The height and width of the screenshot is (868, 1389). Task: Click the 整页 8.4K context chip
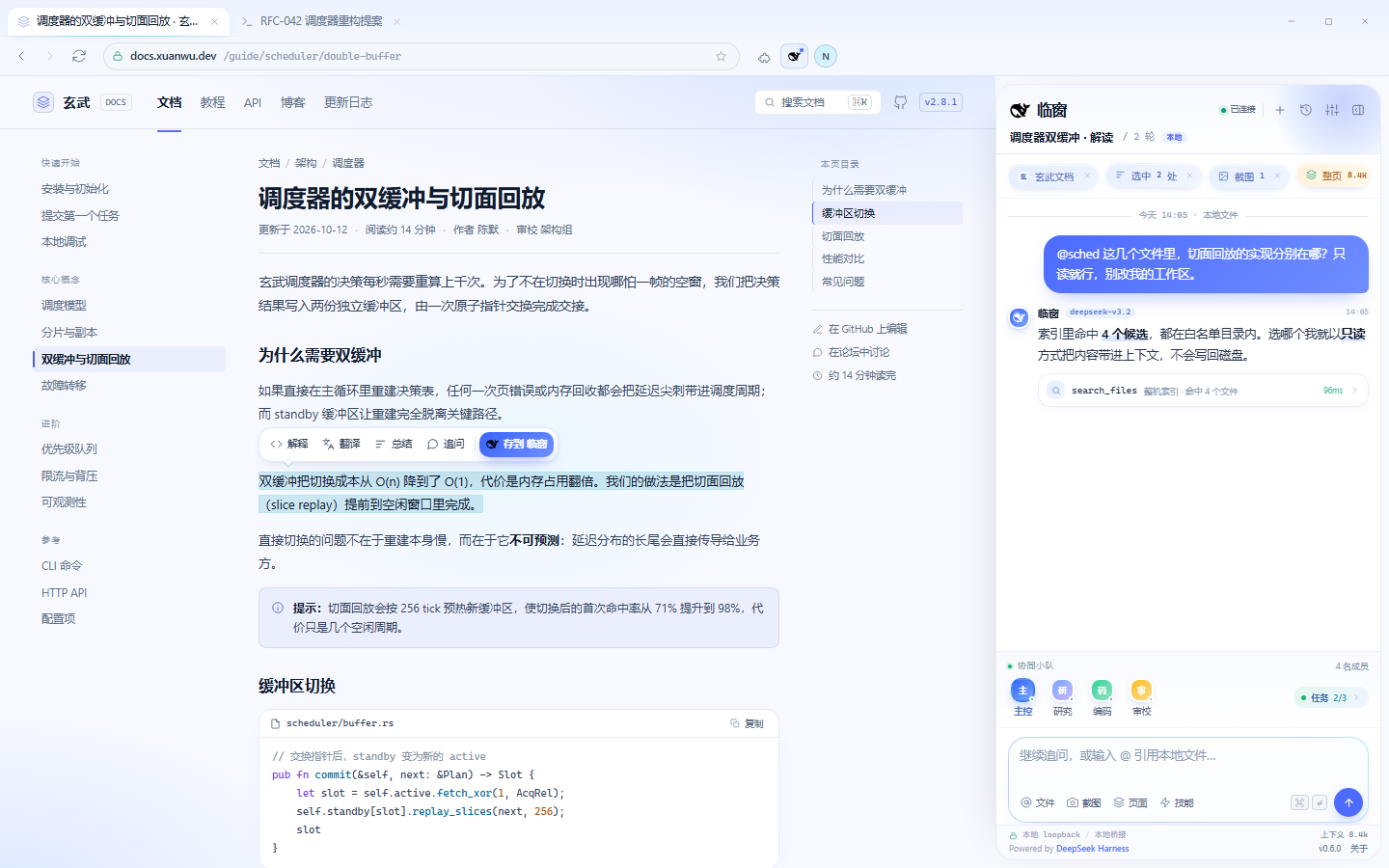coord(1336,176)
